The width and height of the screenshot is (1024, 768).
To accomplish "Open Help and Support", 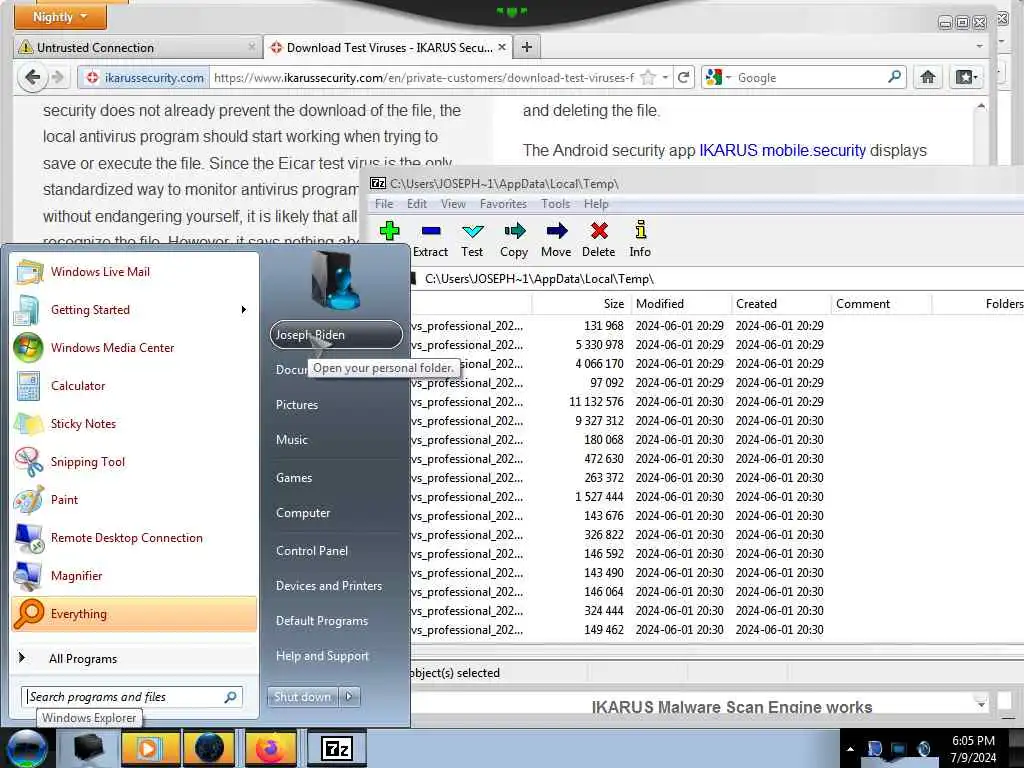I will [322, 656].
